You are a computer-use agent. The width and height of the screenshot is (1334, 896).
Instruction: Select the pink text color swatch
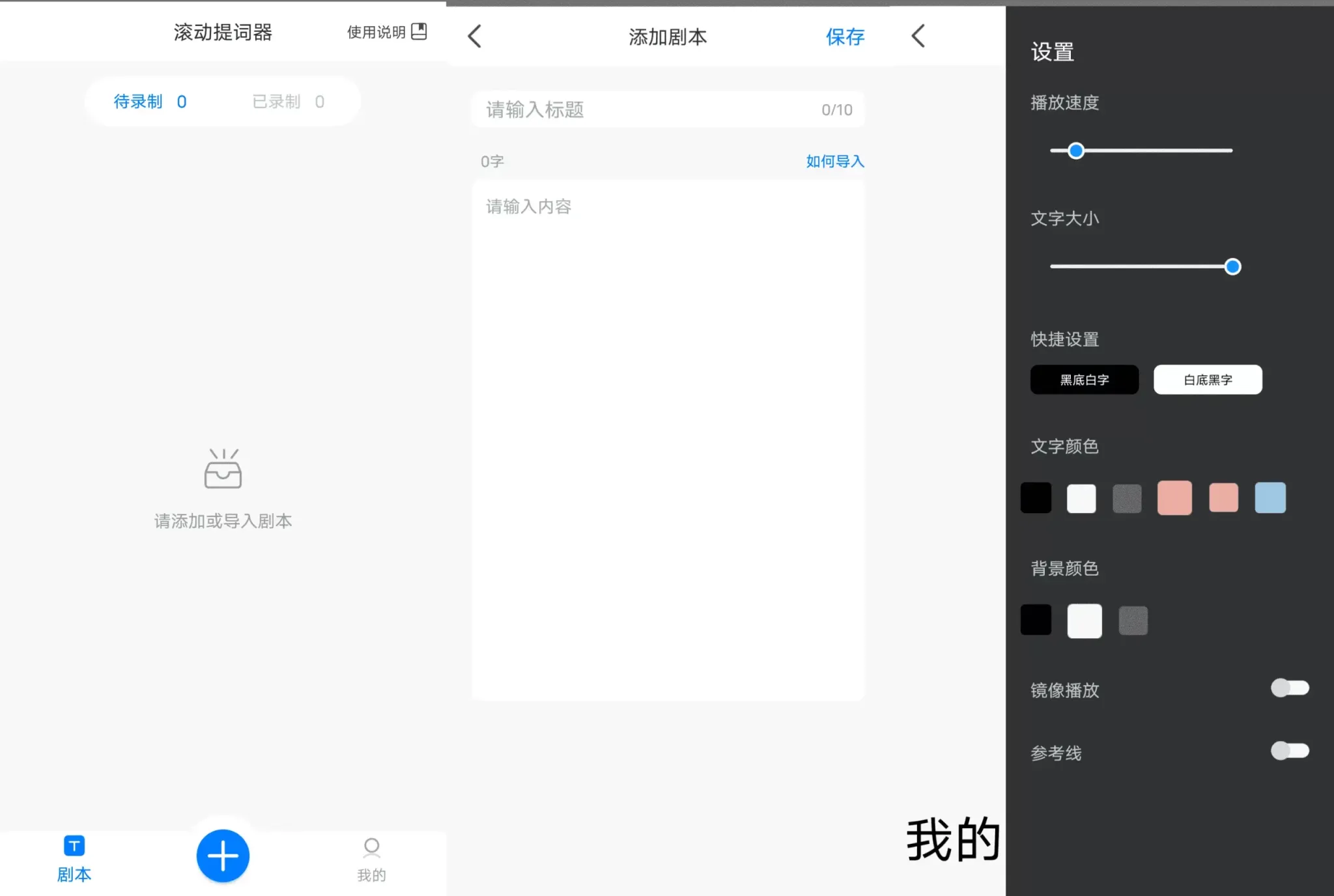tap(1174, 497)
